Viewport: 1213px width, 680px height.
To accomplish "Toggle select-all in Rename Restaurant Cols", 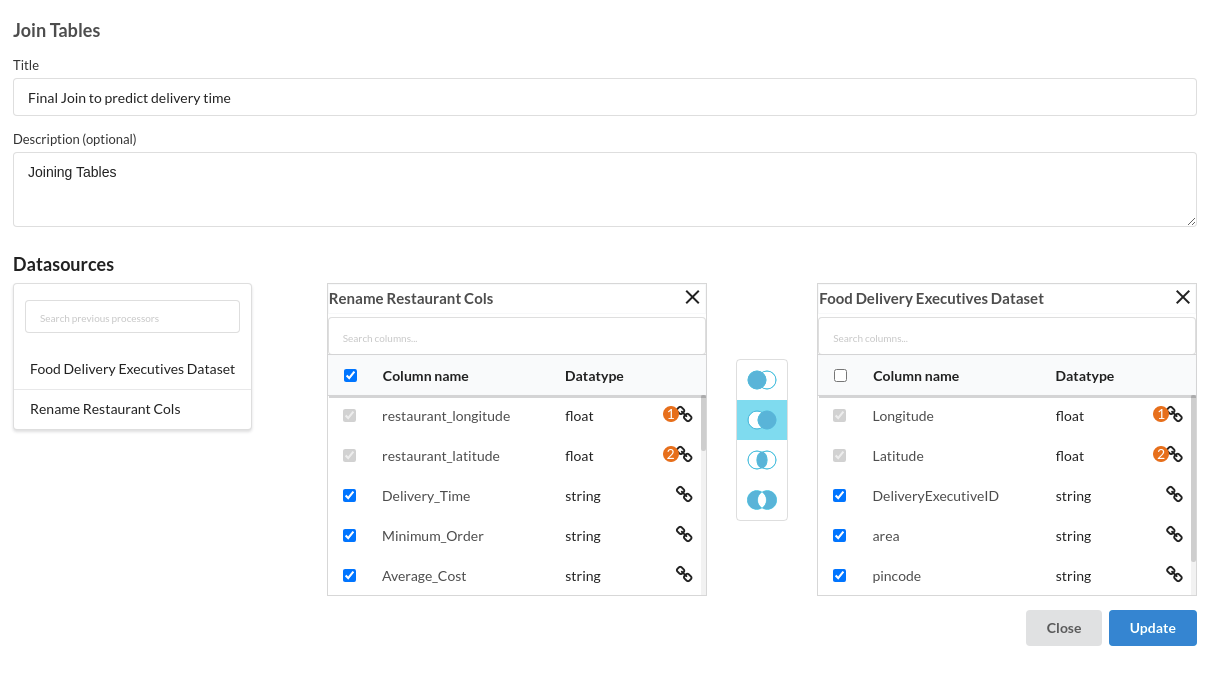I will (x=350, y=376).
